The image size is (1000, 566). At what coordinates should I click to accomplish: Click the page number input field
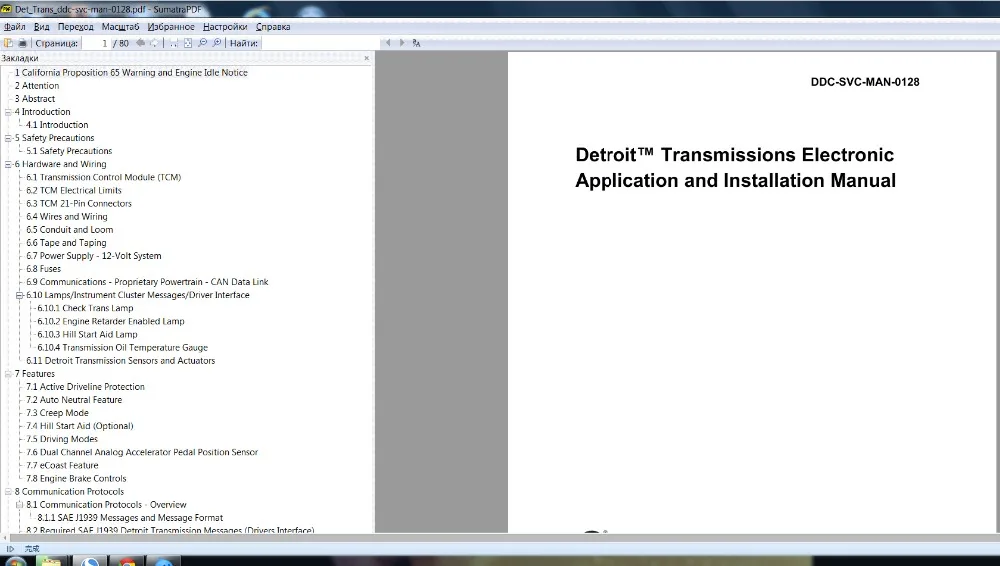[x=96, y=43]
